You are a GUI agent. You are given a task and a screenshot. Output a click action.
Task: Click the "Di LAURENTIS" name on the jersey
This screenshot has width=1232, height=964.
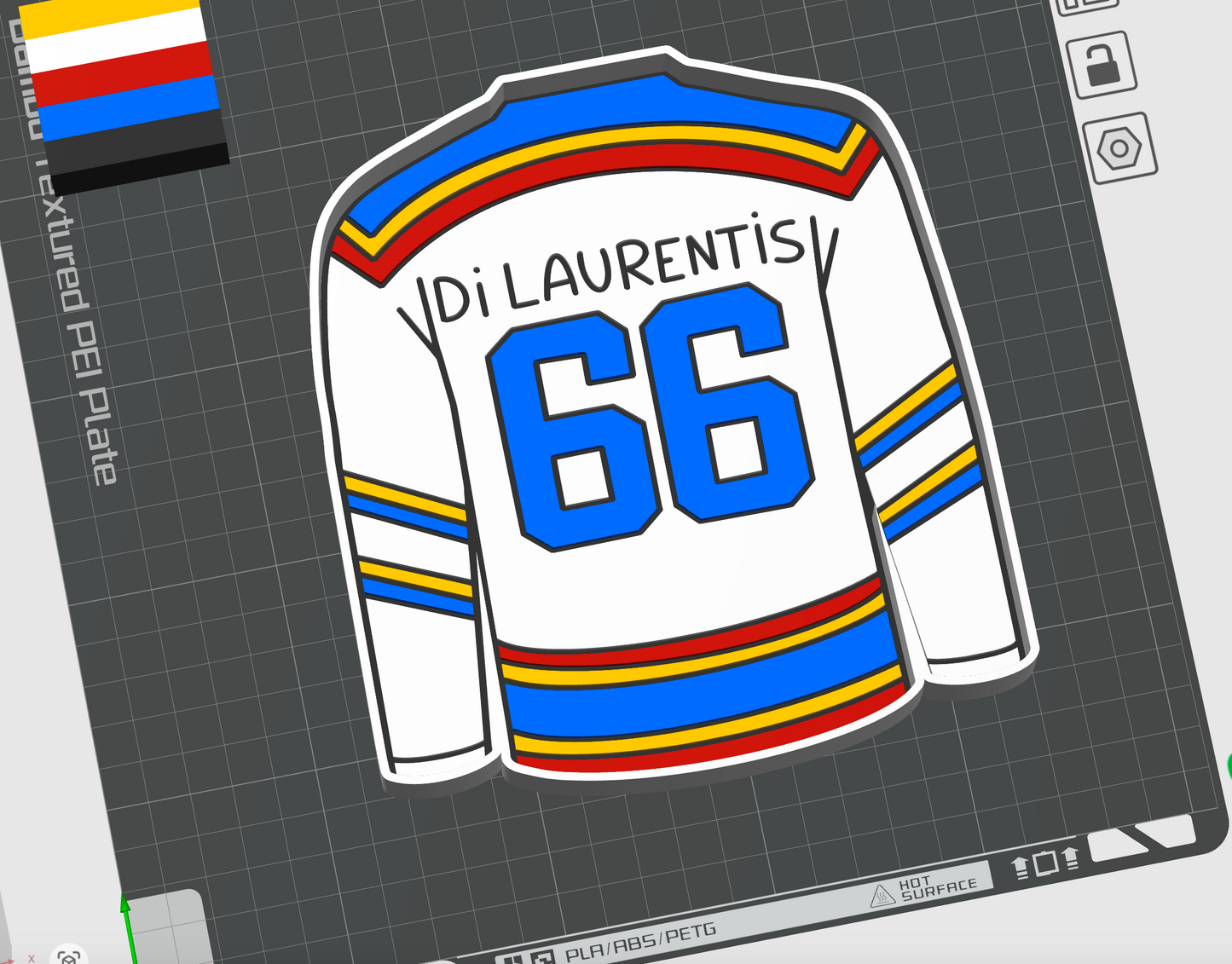point(621,268)
